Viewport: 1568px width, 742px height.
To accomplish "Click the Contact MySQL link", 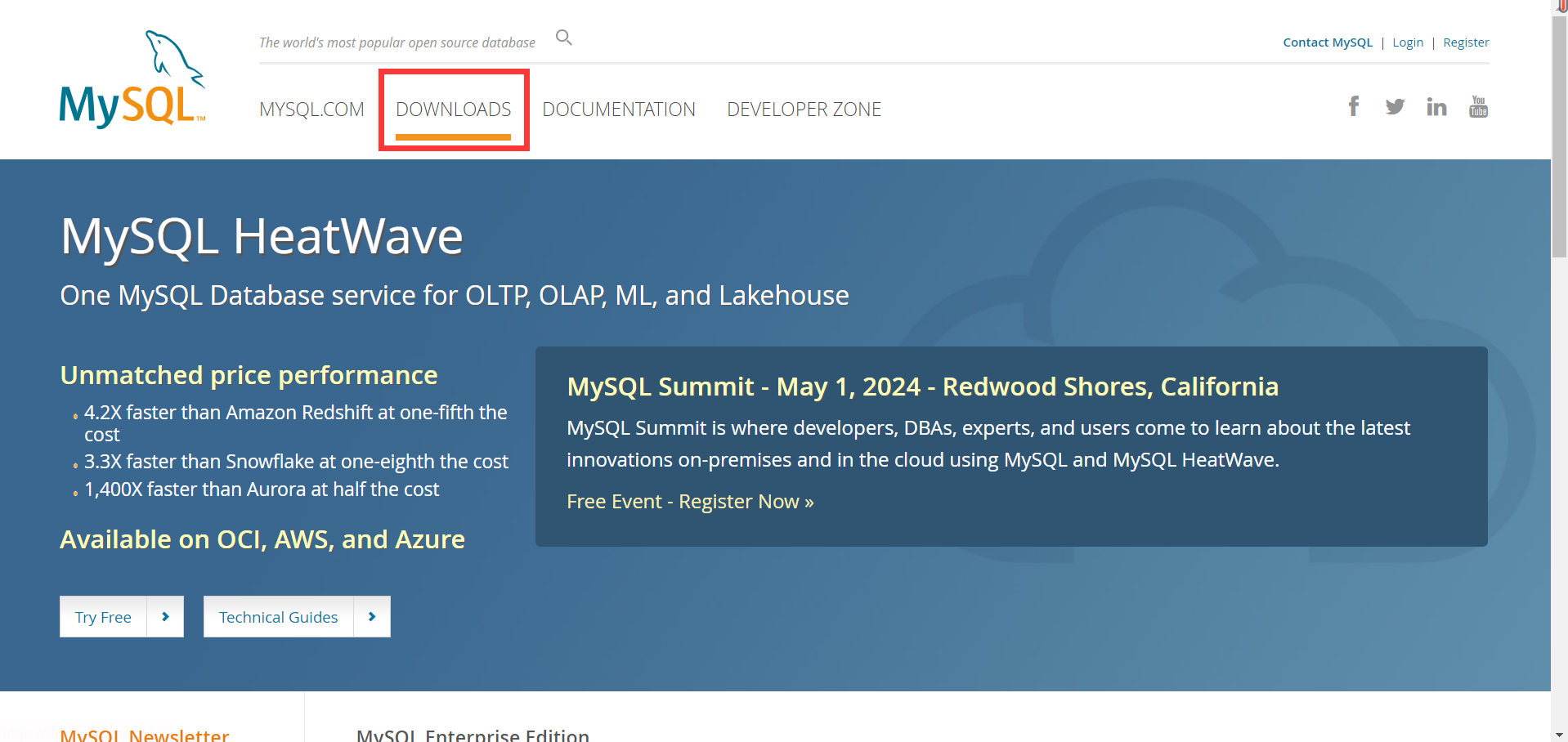I will point(1328,42).
